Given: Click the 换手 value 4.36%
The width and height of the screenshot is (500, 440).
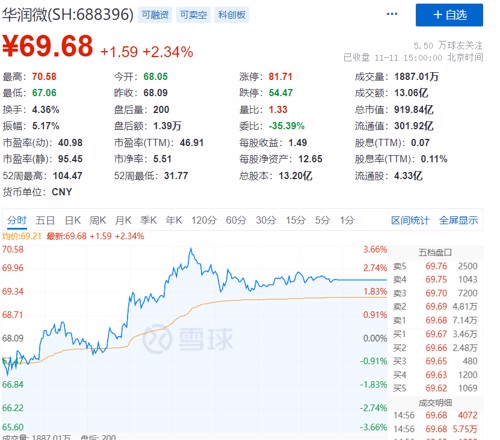Looking at the screenshot, I should pos(46,109).
